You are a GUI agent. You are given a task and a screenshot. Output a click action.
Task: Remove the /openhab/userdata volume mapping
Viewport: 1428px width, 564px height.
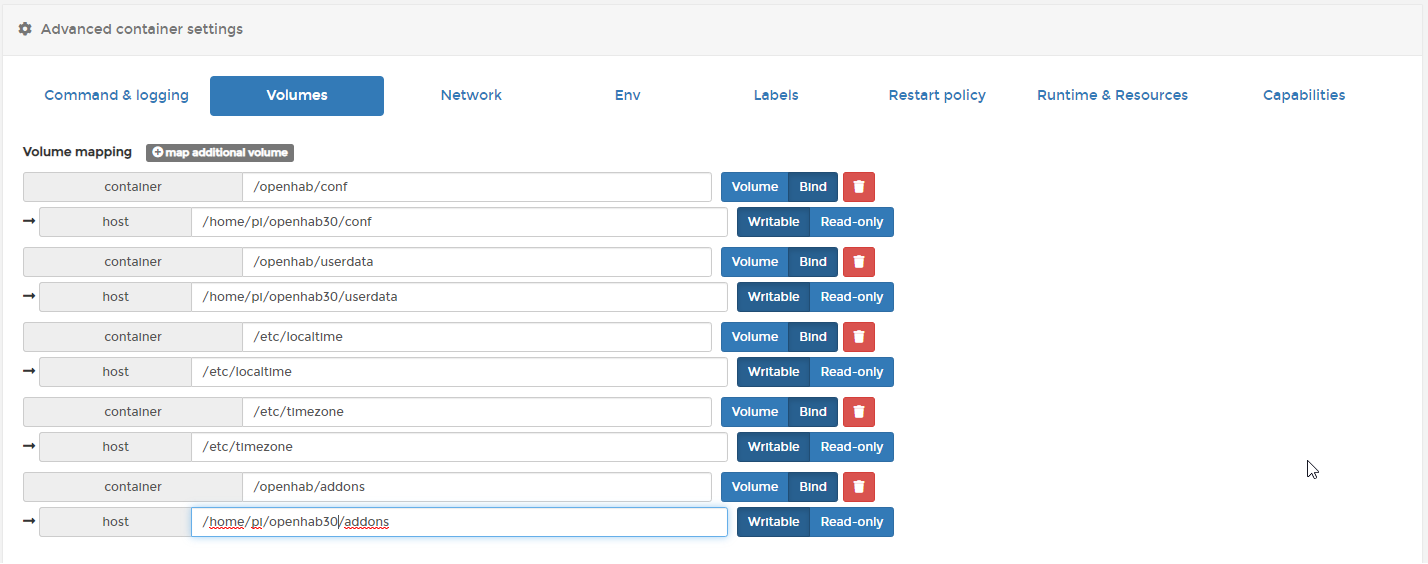coord(858,262)
